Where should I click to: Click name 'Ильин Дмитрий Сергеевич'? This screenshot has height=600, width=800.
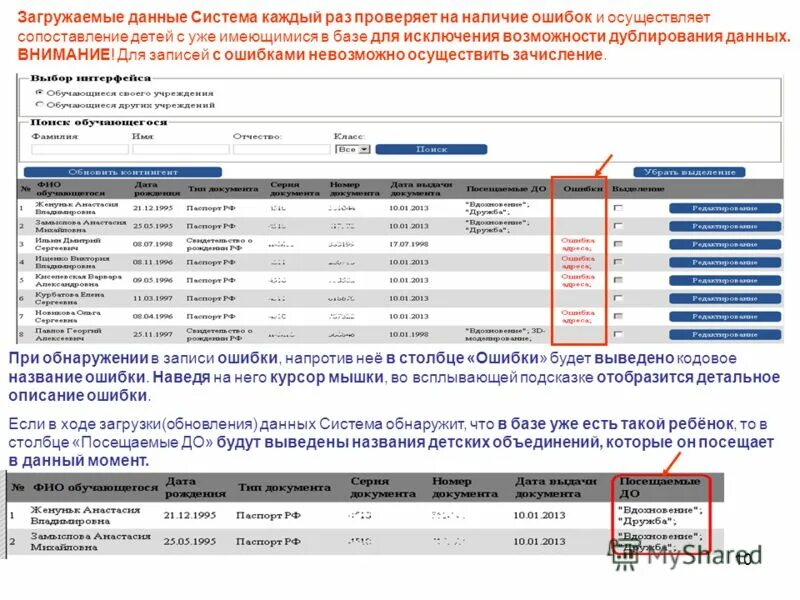click(x=68, y=244)
